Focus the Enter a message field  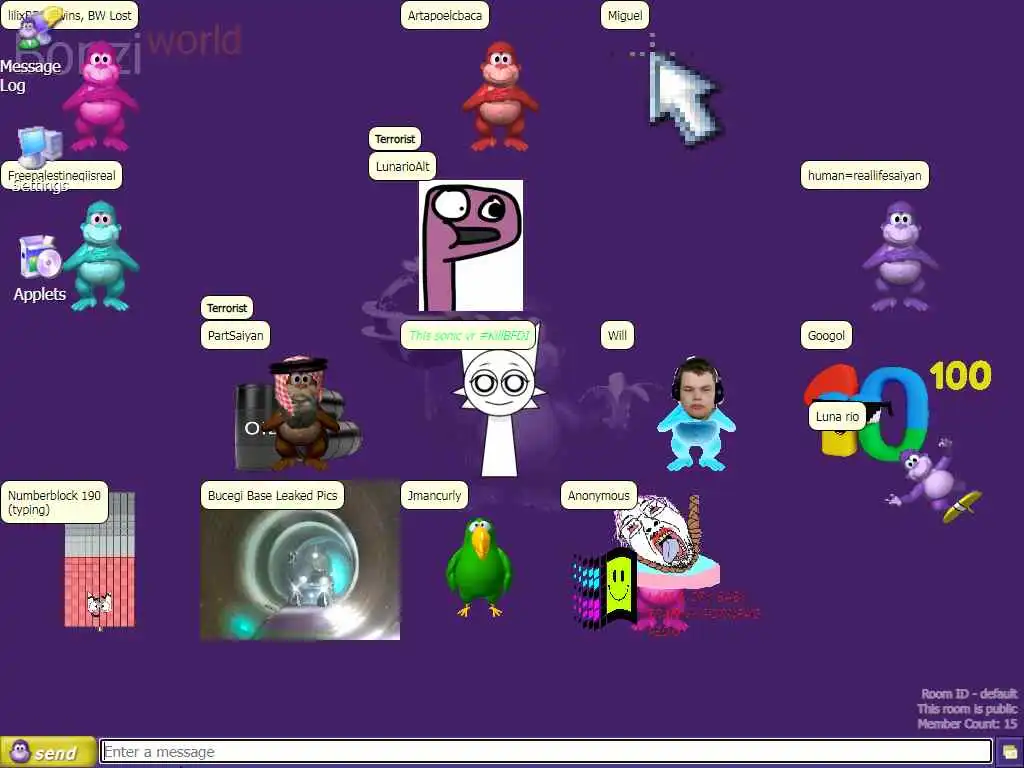coord(546,752)
